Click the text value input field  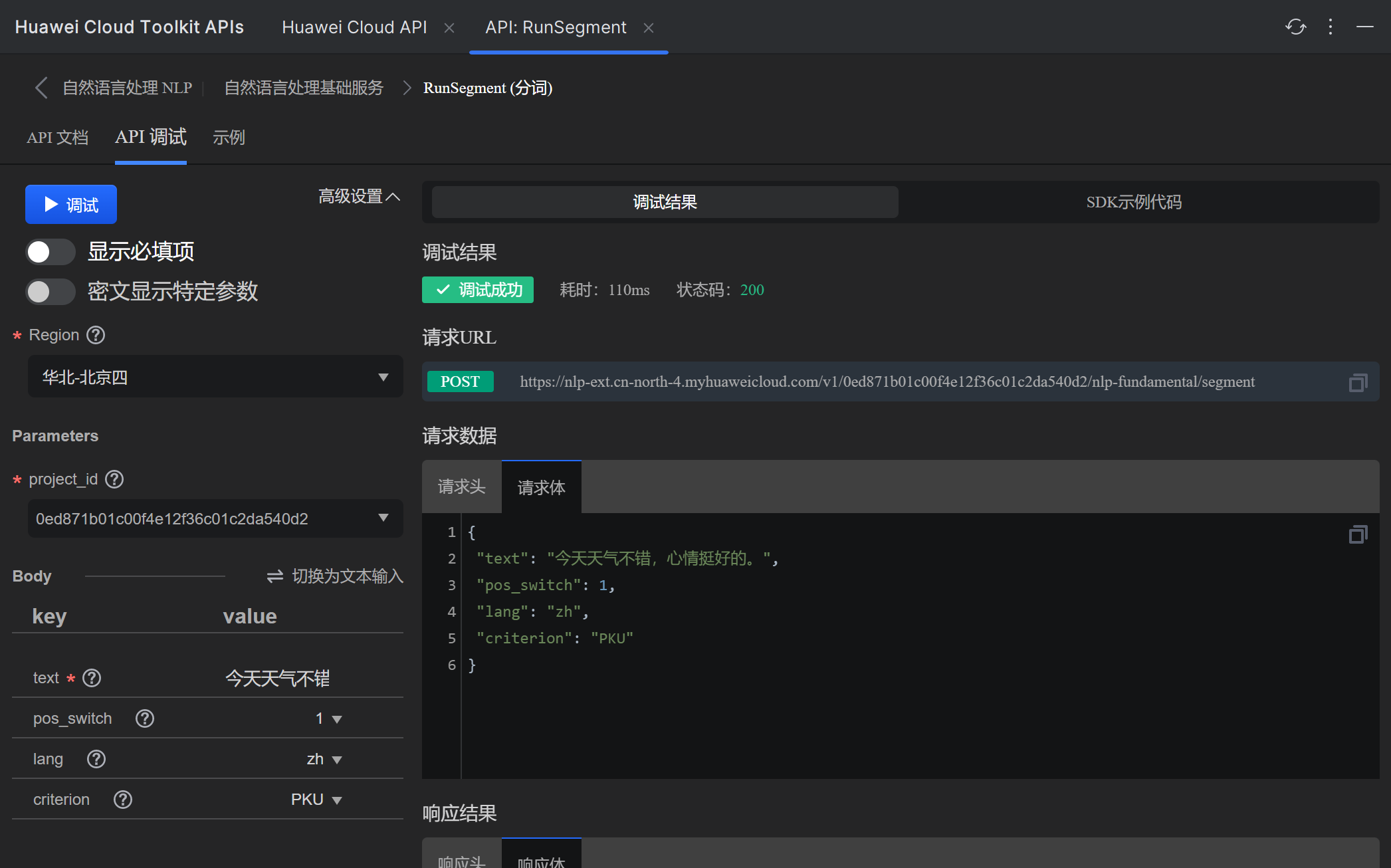[278, 679]
